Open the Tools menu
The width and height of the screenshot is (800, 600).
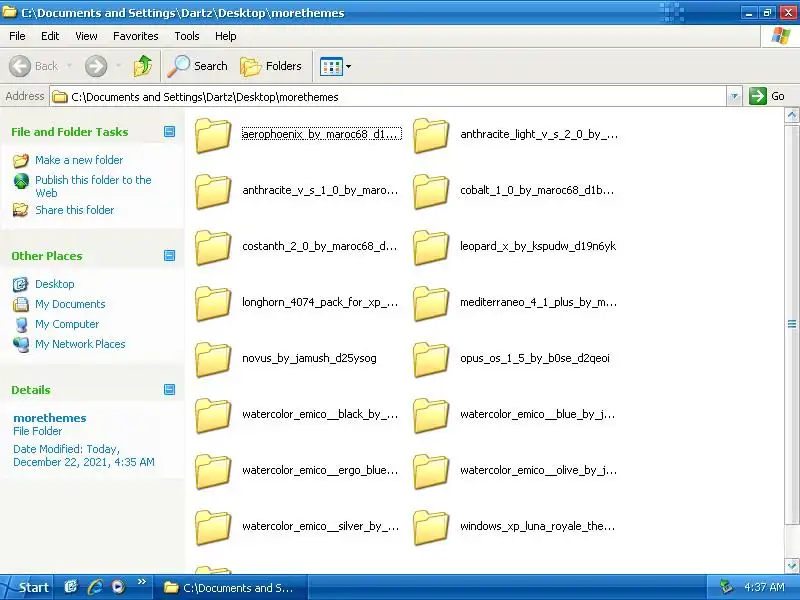point(187,36)
